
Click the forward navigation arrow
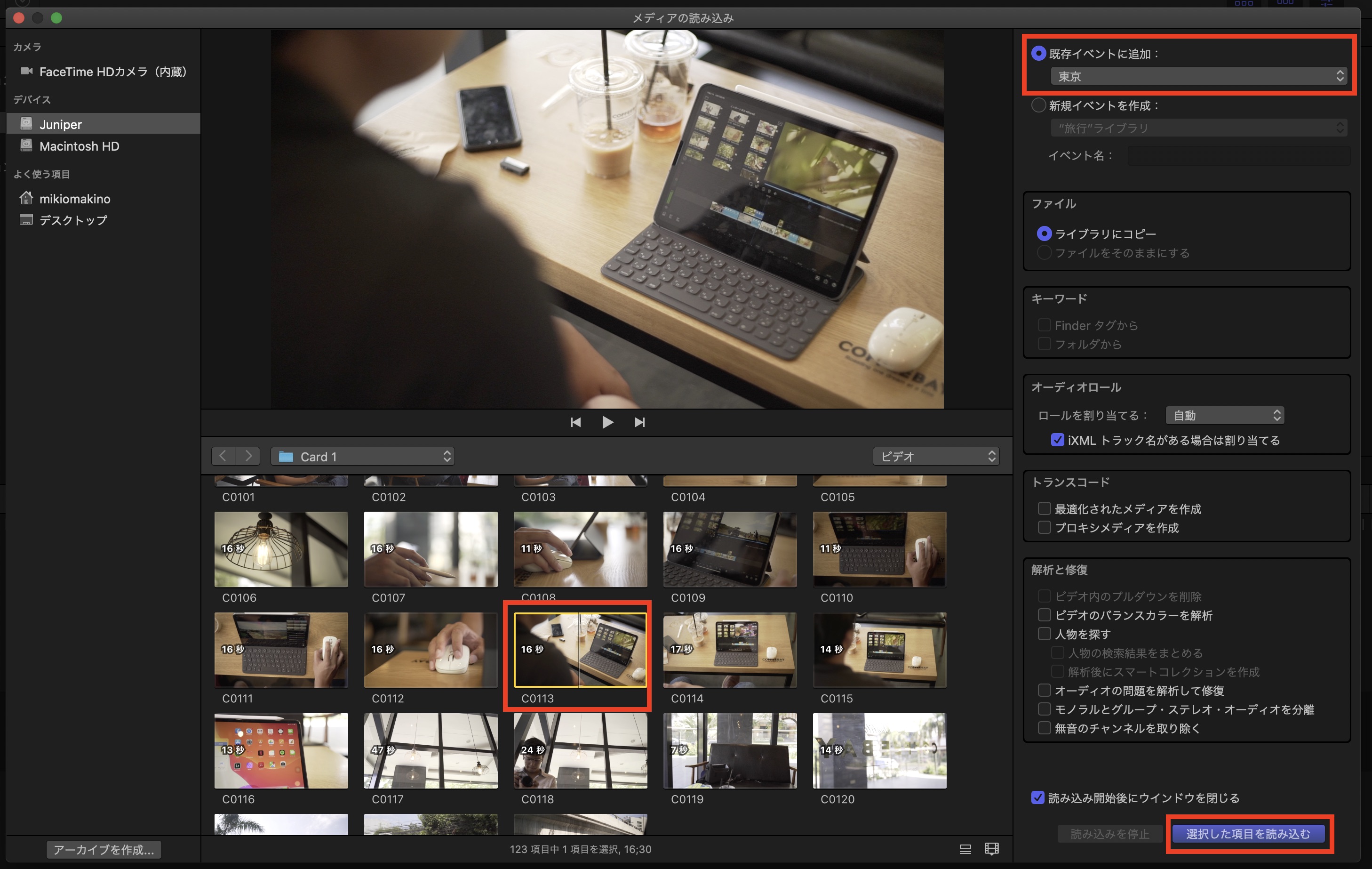[248, 456]
